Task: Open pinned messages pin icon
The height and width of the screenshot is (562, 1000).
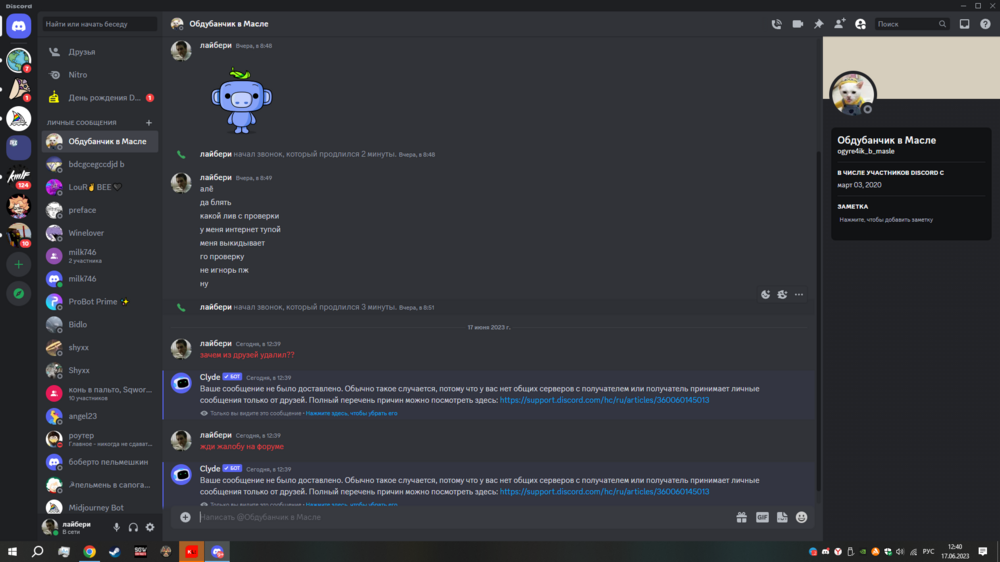Action: tap(818, 24)
